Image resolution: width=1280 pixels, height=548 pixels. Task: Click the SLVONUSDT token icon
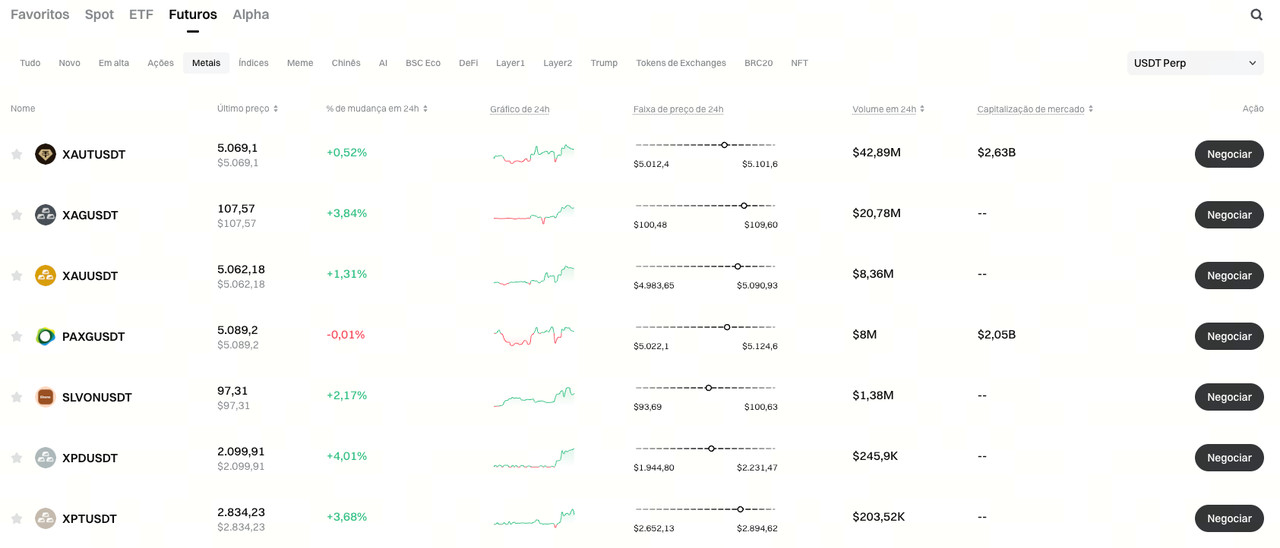tap(45, 397)
